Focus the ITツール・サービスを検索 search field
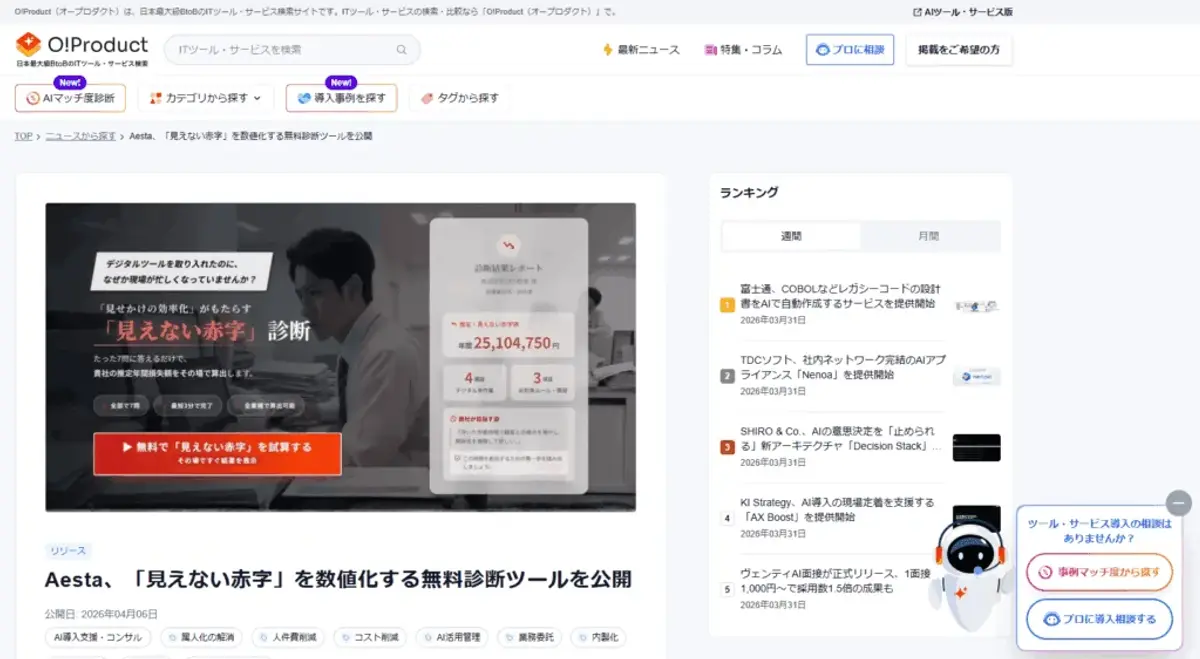The height and width of the screenshot is (659, 1200). (x=292, y=50)
